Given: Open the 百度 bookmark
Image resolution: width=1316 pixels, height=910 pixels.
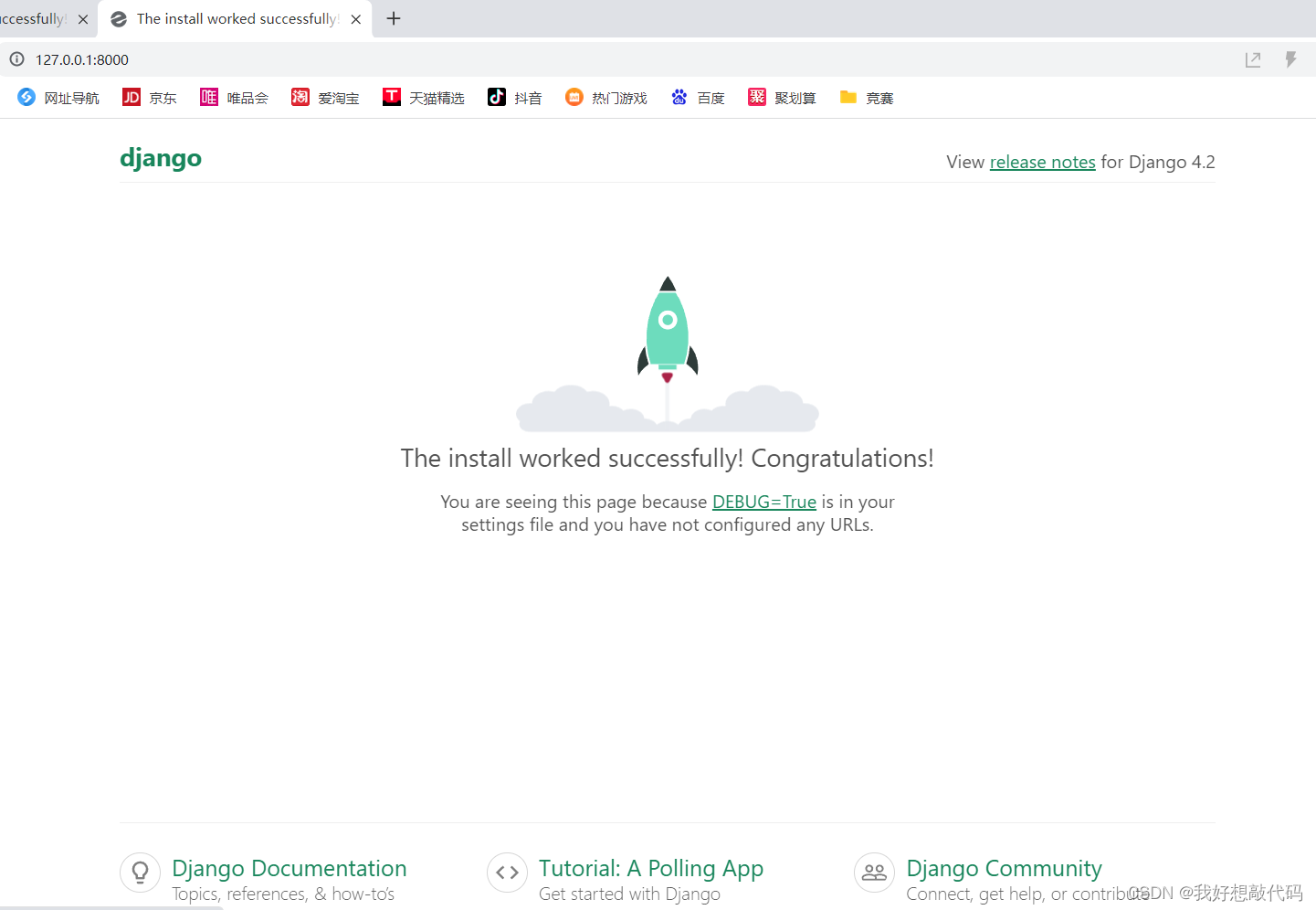Looking at the screenshot, I should [x=698, y=98].
